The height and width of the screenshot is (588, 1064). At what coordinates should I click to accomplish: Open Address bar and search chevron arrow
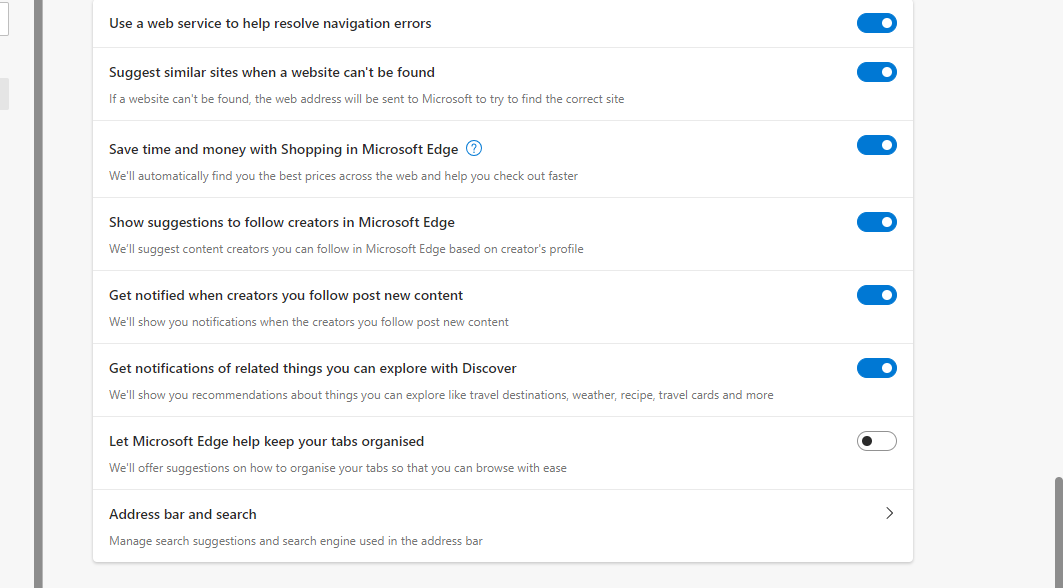click(889, 513)
